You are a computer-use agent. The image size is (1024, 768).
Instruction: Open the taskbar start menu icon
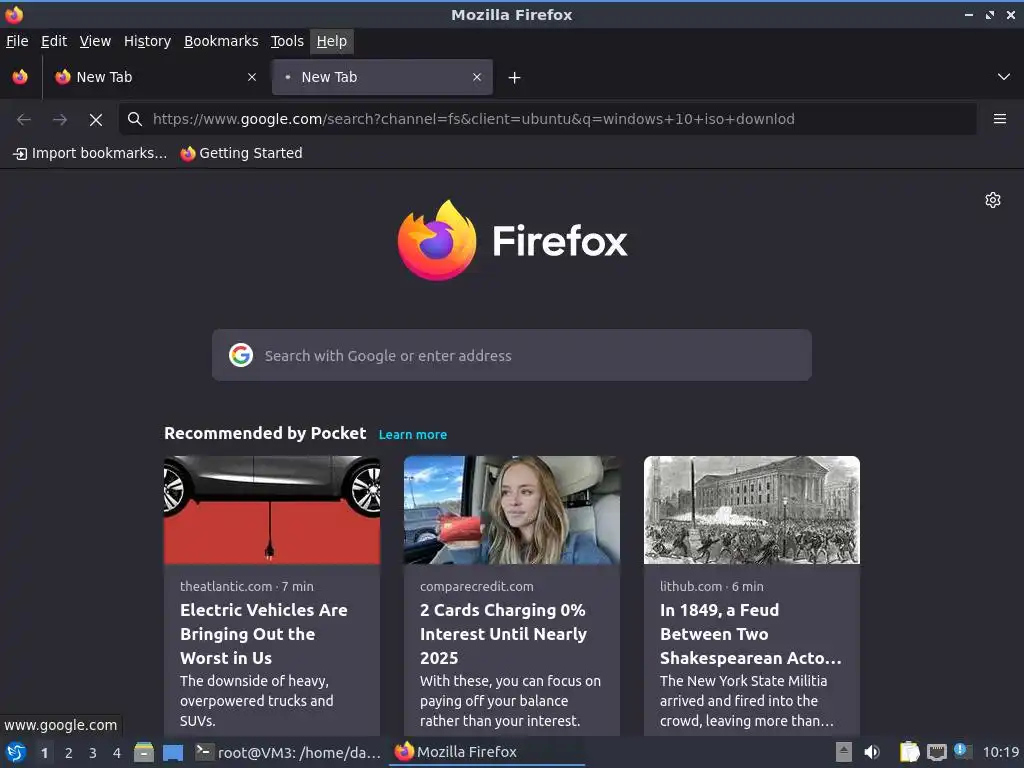click(x=15, y=752)
